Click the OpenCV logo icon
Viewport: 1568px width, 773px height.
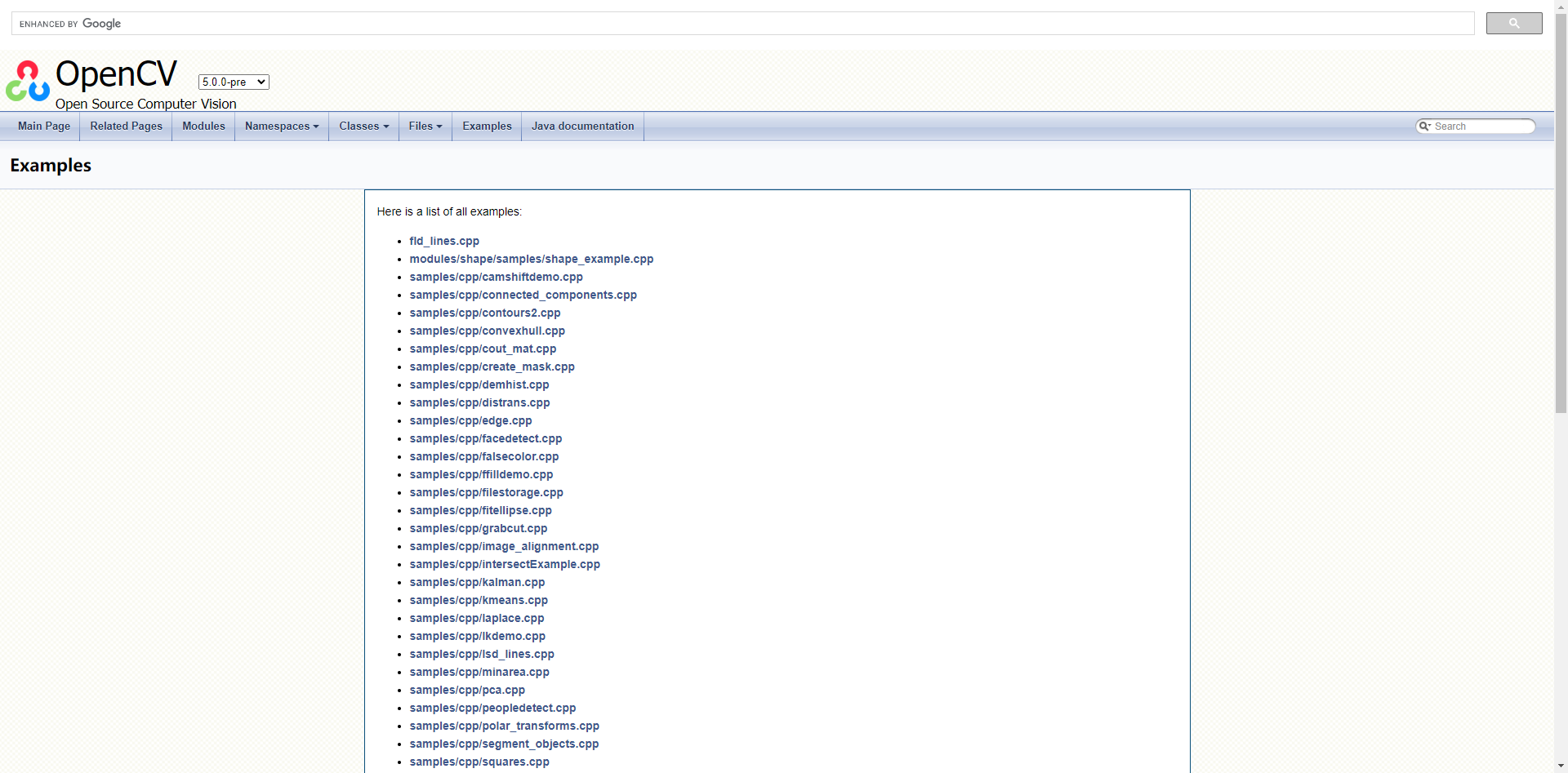tap(28, 81)
